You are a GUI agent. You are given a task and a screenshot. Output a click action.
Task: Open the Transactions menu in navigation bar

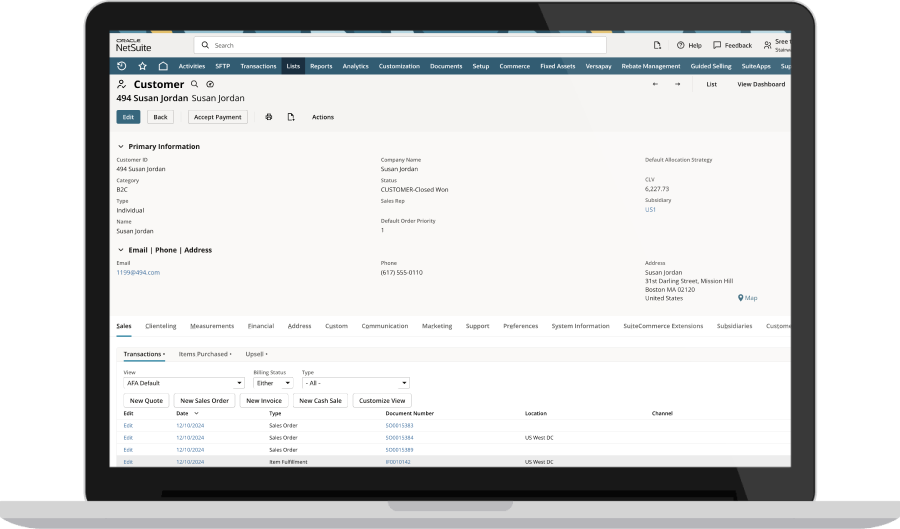click(x=258, y=66)
